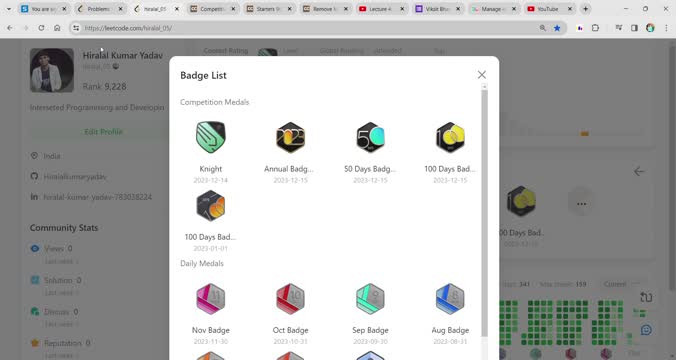Click the Edit Profile button
This screenshot has width=676, height=360.
103,131
